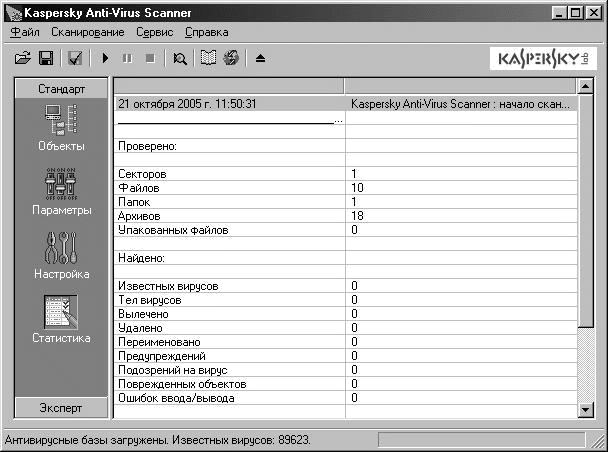Viewport: 608px width, 452px height.
Task: Click the eject triangle toolbar icon
Action: [260, 59]
